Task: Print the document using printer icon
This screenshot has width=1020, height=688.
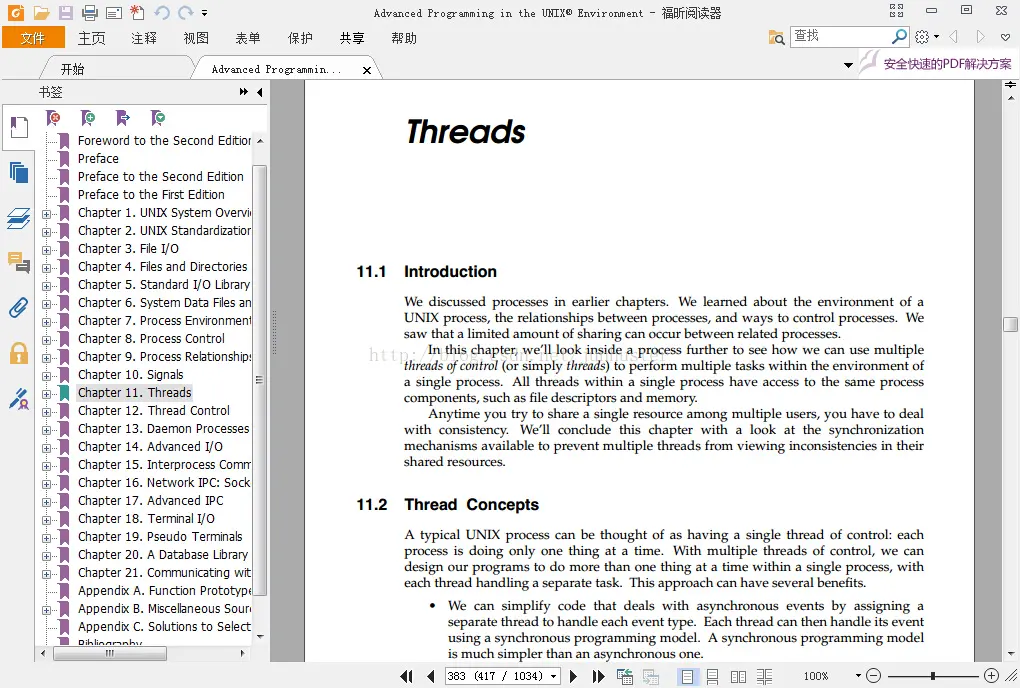Action: (x=90, y=12)
